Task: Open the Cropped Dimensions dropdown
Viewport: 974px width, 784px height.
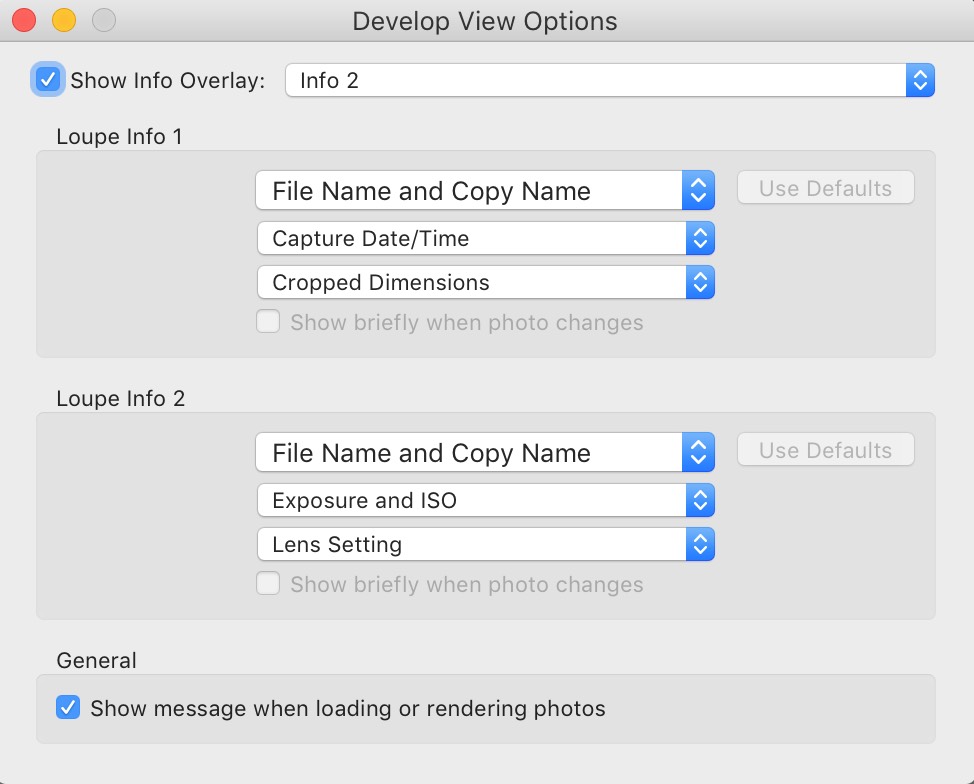Action: 486,283
